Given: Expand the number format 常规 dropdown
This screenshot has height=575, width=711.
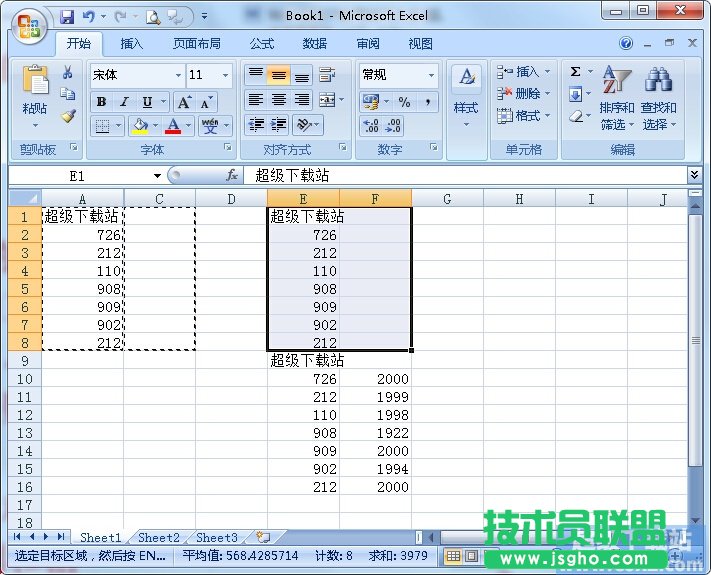Looking at the screenshot, I should click(x=432, y=75).
